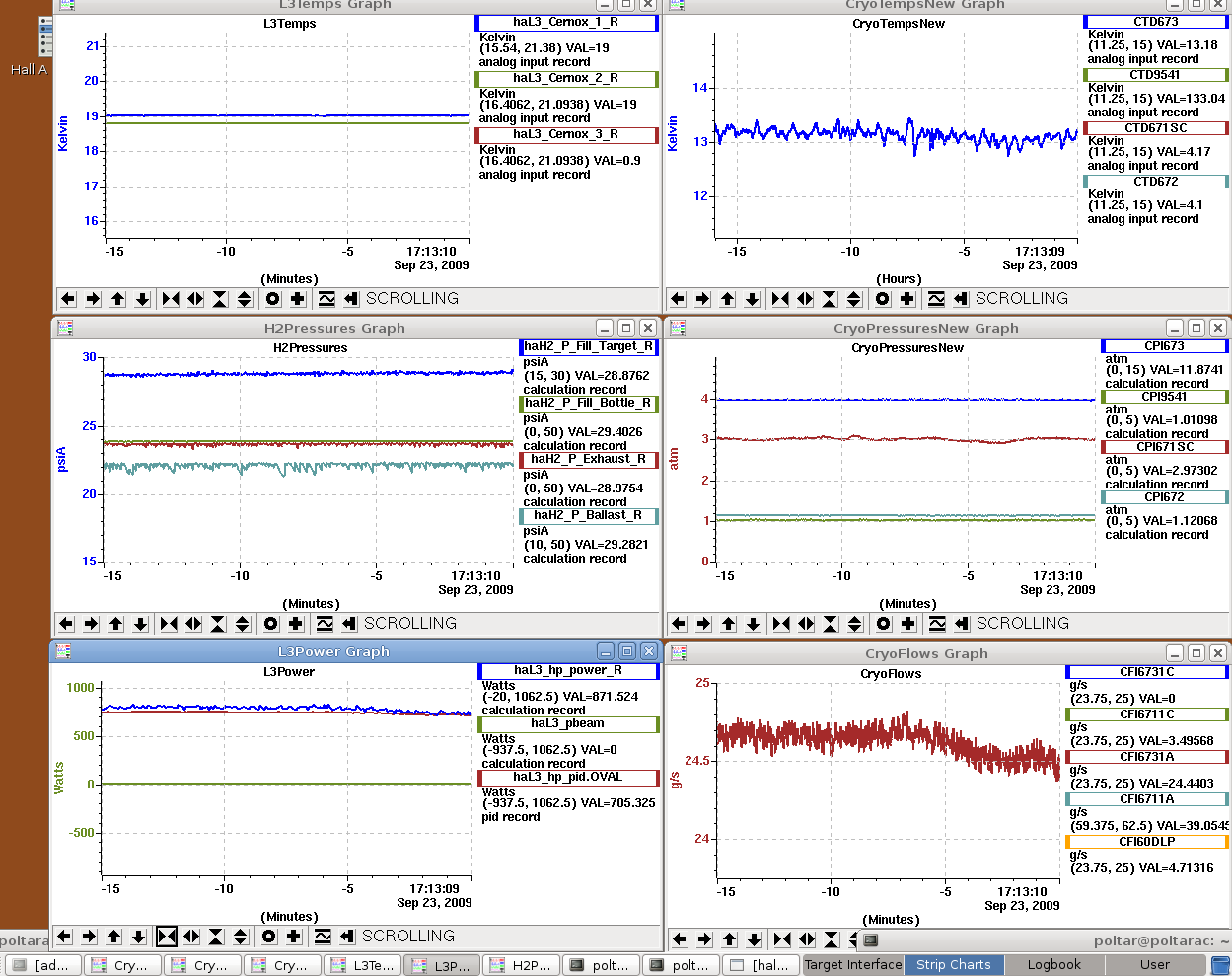The image size is (1232, 976).
Task: Select the haL3_hp_pid.OVAL curve legend
Action: coord(568,778)
